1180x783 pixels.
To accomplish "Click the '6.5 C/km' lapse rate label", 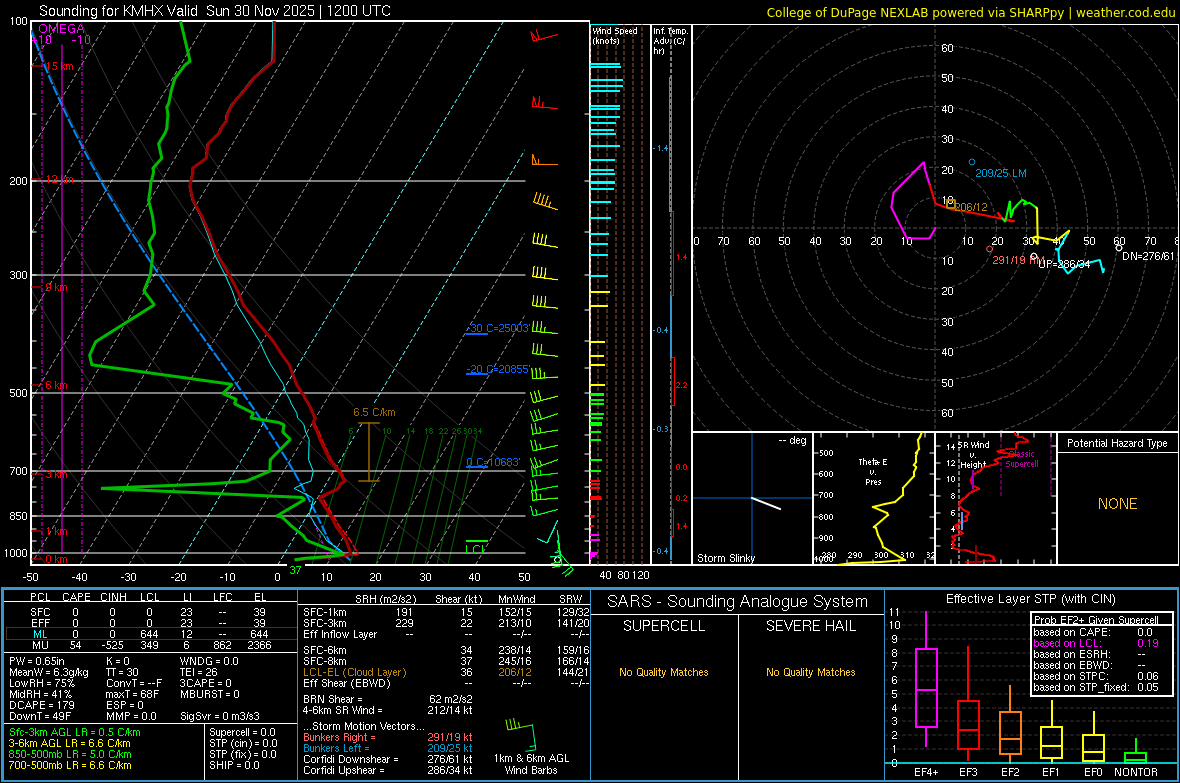I will coord(374,412).
